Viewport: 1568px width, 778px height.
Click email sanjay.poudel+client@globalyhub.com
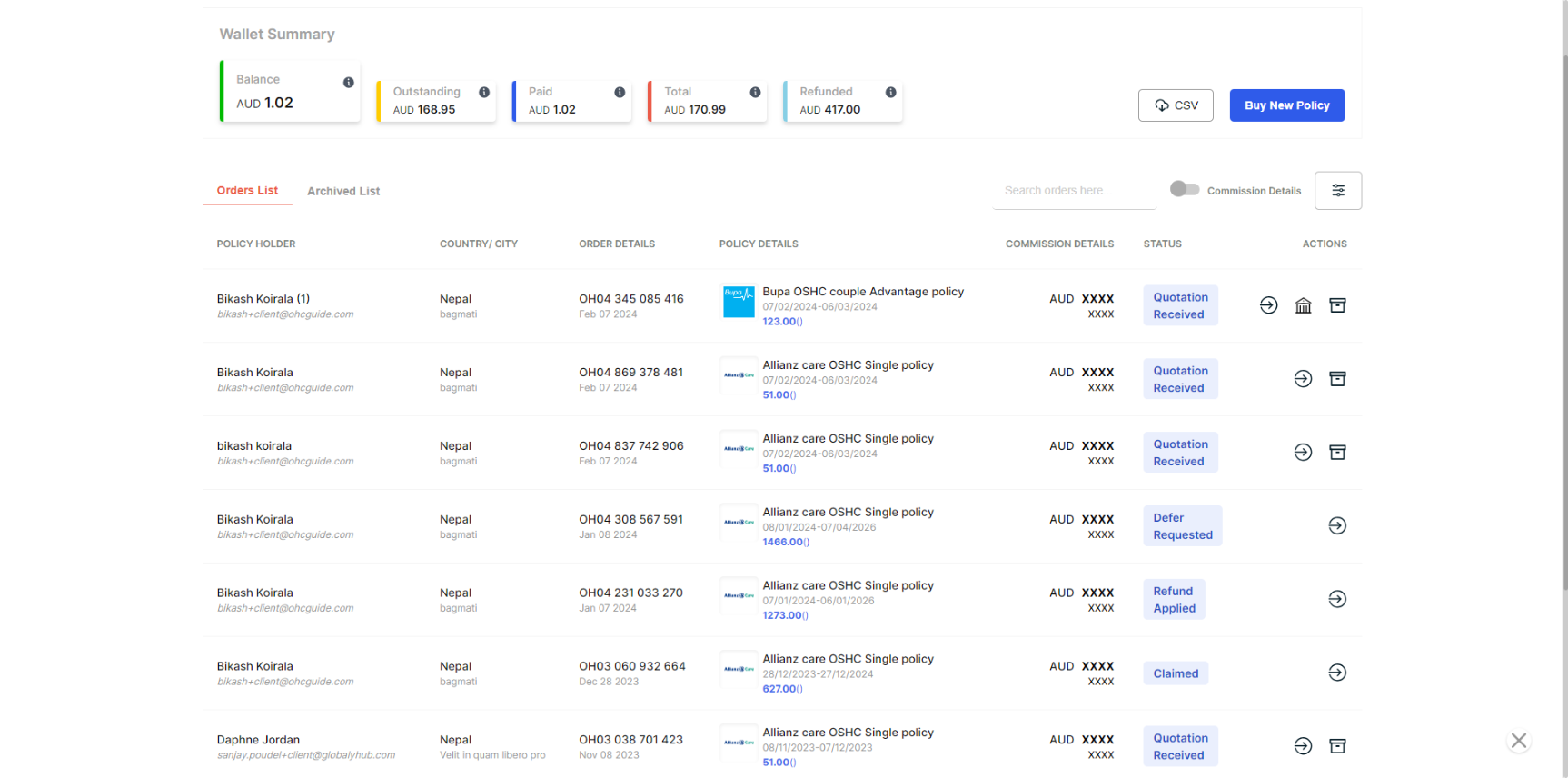tap(306, 755)
